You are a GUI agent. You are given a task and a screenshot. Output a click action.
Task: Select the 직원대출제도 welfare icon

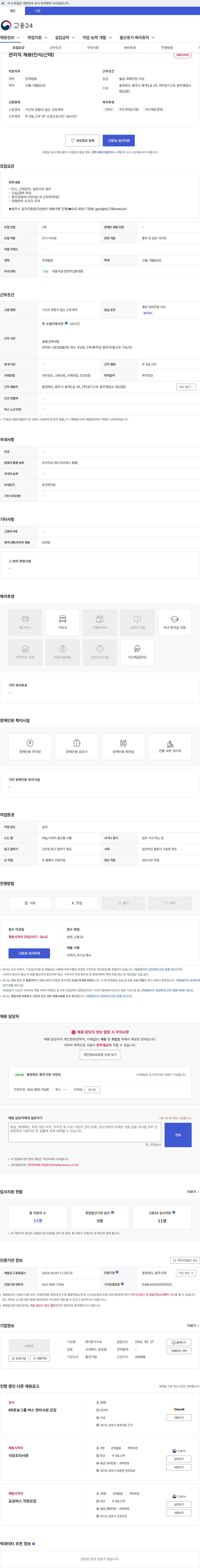click(x=63, y=652)
